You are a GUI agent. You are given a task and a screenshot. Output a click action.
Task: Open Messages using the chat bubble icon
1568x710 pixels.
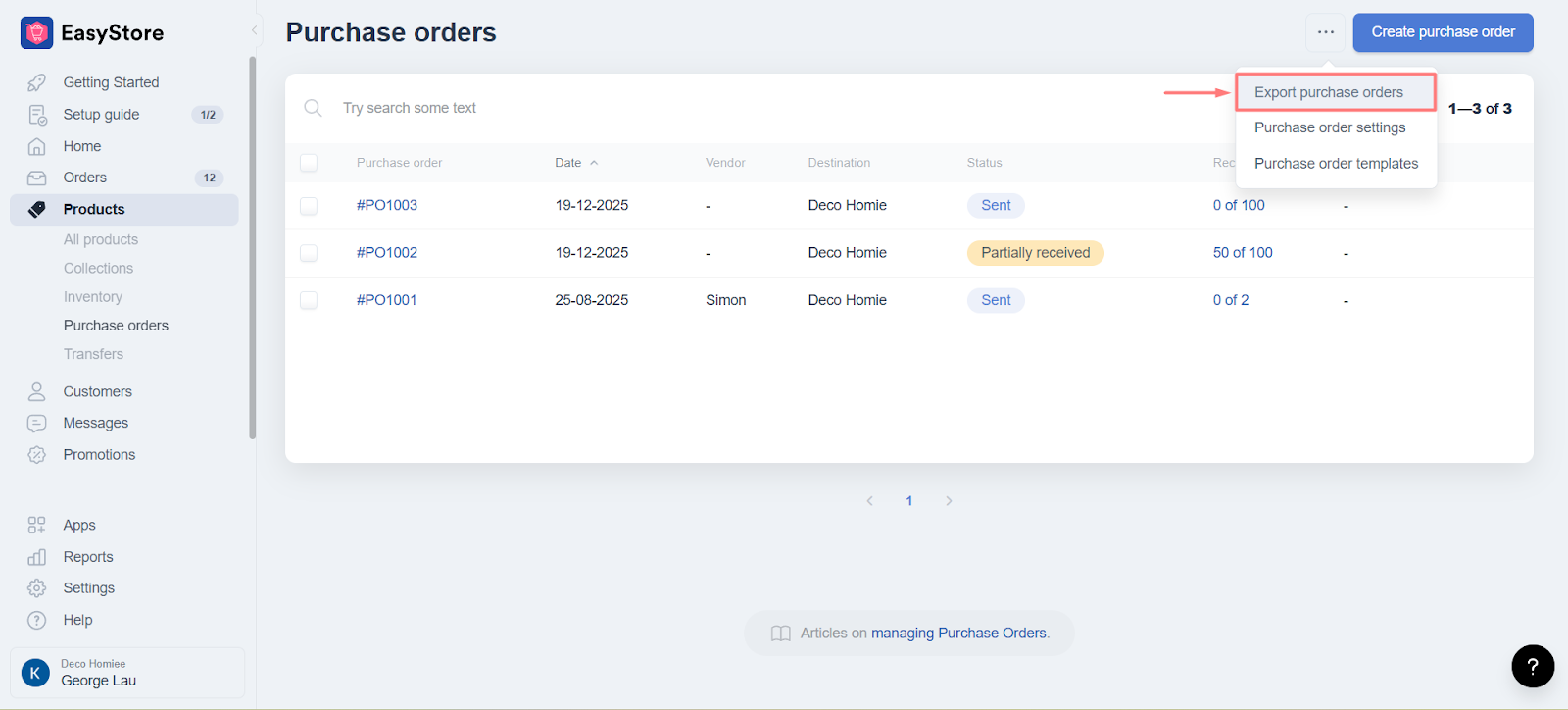click(37, 423)
